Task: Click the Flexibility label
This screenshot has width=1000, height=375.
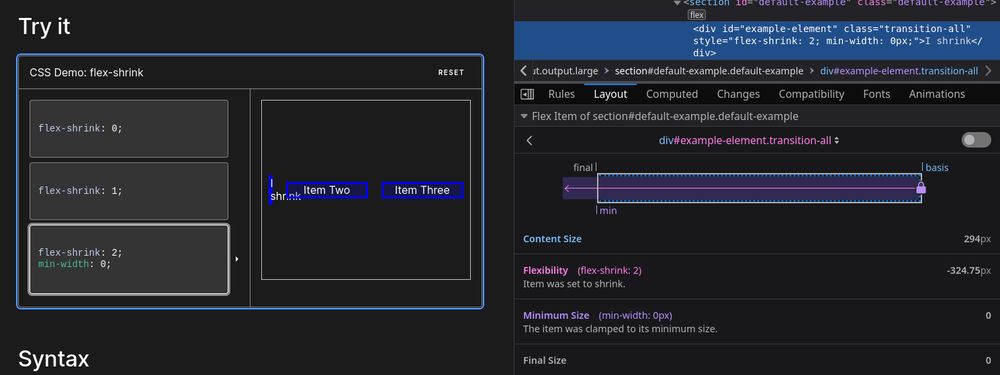Action: (x=545, y=270)
